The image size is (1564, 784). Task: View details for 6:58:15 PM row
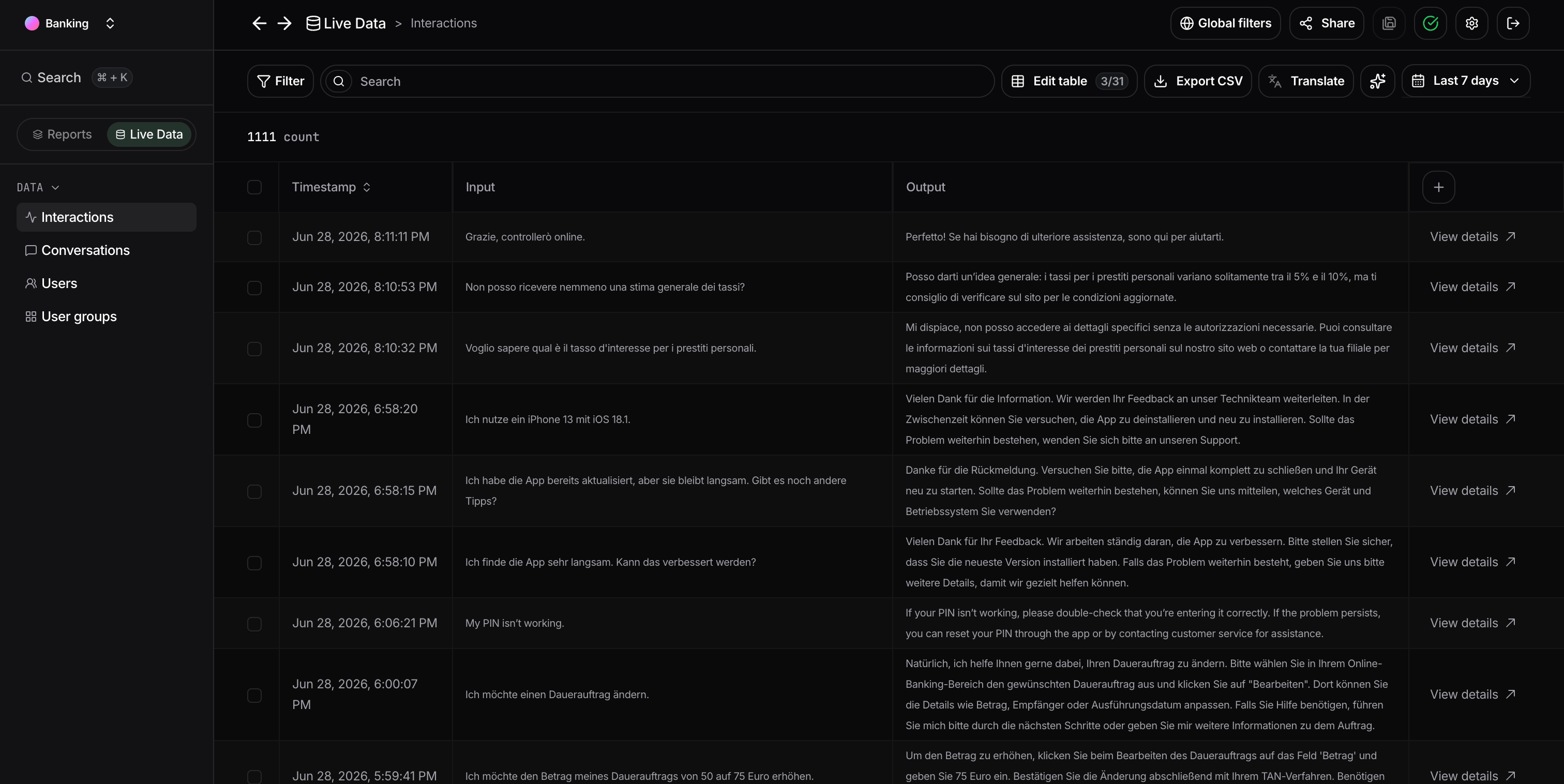(1472, 491)
